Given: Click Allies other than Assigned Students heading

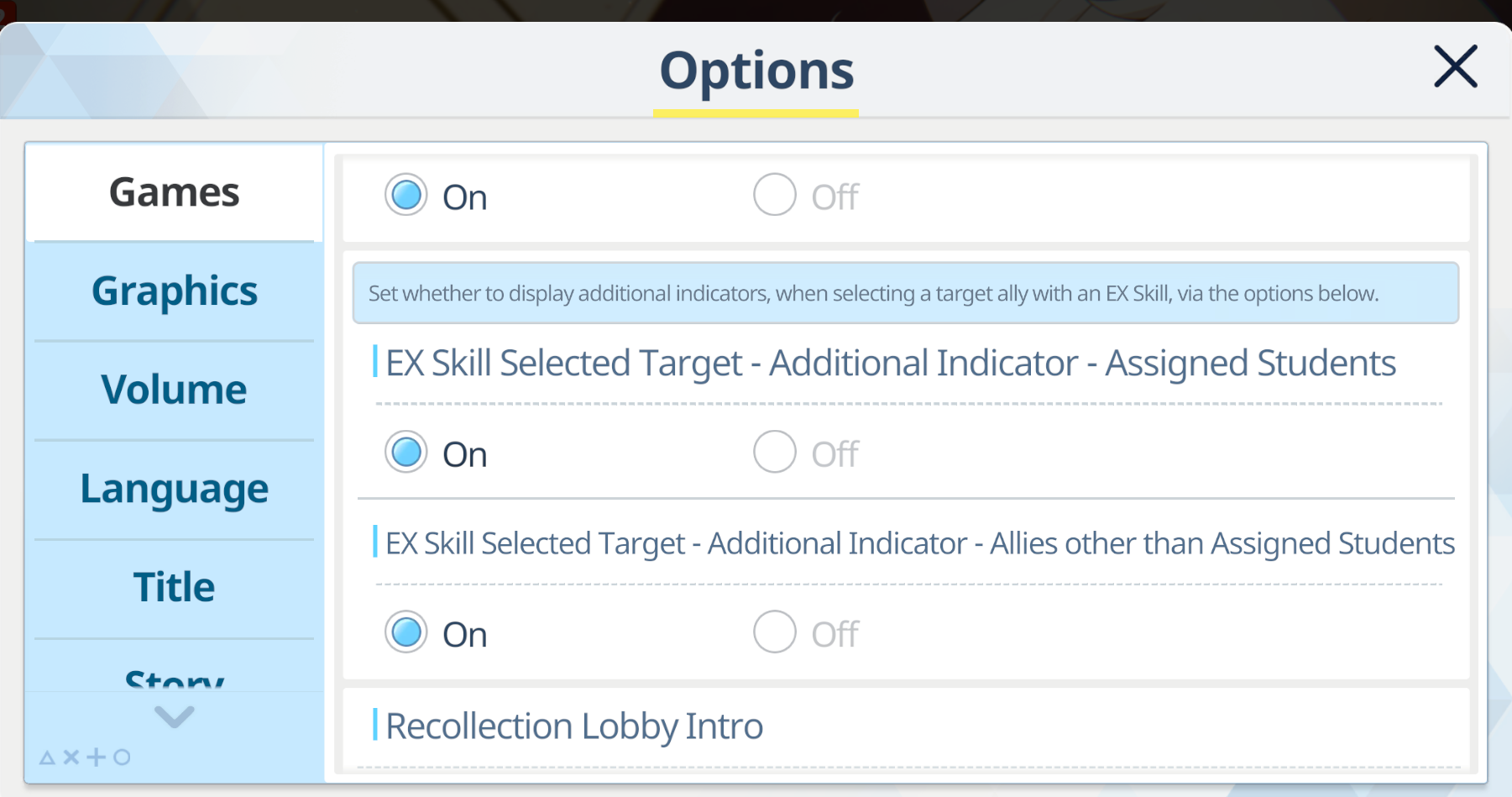Looking at the screenshot, I should pos(920,543).
